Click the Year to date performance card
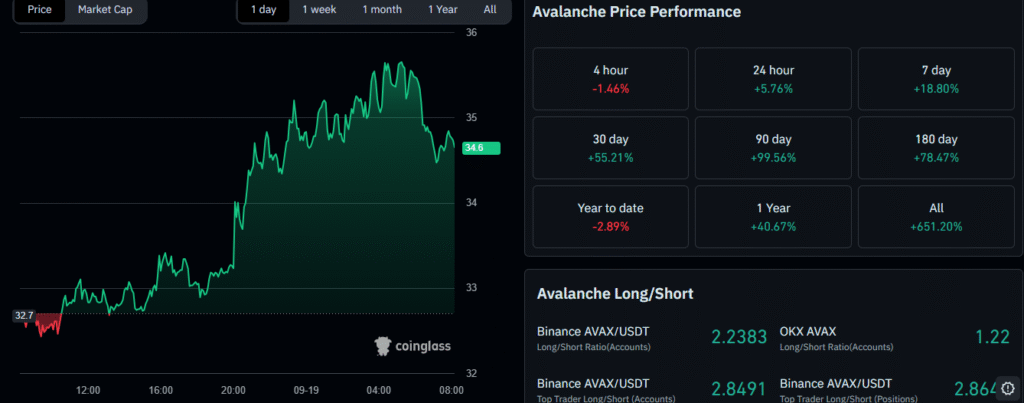Screen dimensions: 1024x403 tap(611, 217)
